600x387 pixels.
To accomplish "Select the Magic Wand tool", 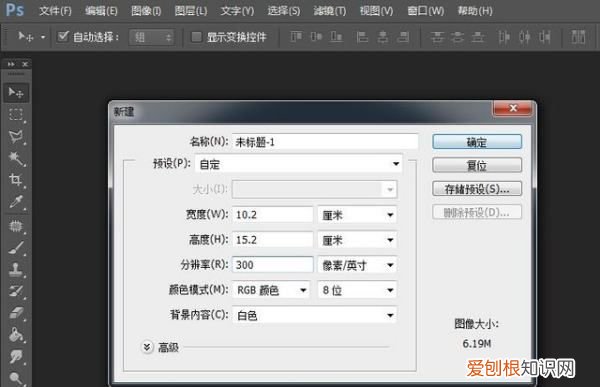I will click(x=16, y=158).
